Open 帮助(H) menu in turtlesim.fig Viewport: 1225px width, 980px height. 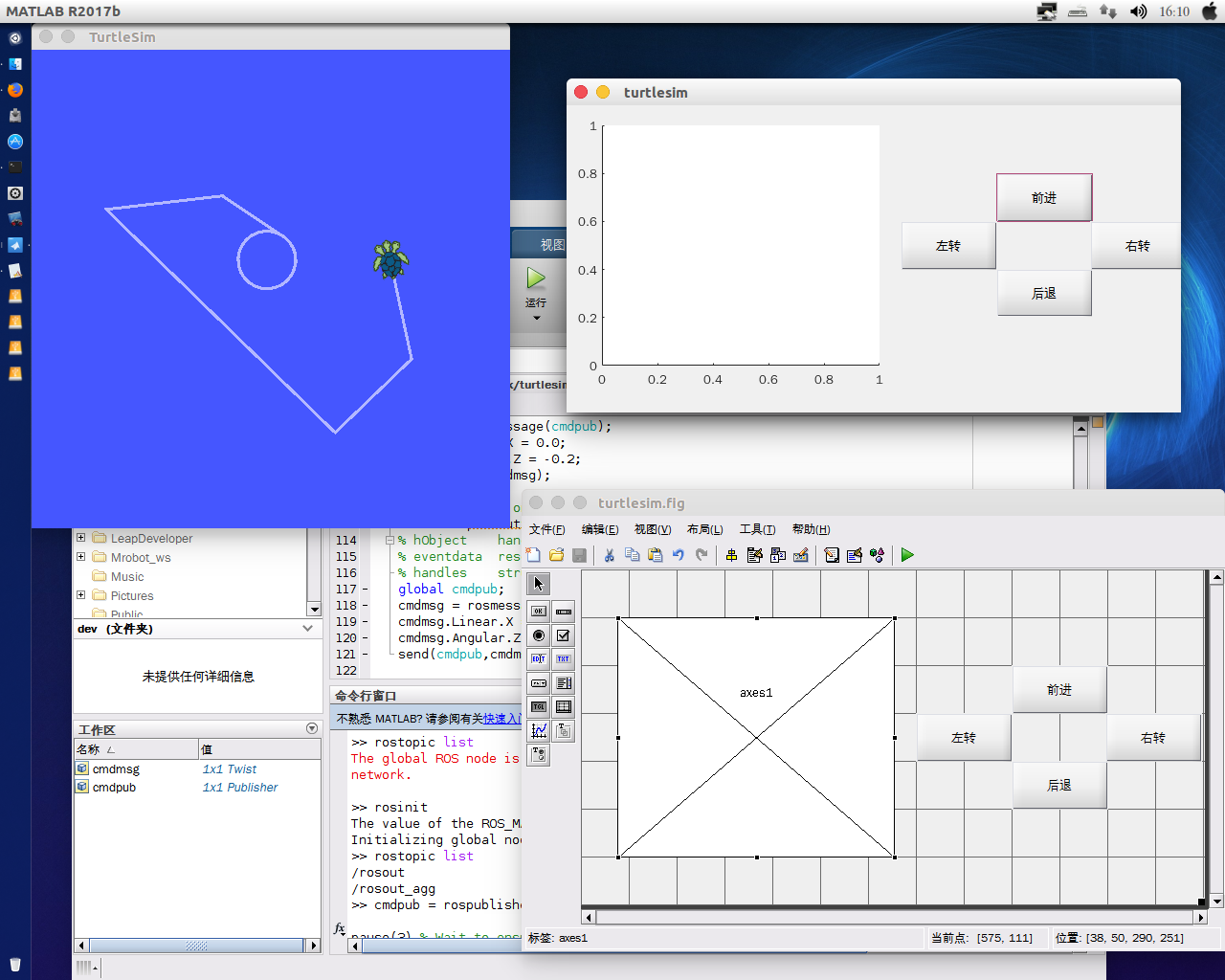click(x=811, y=529)
